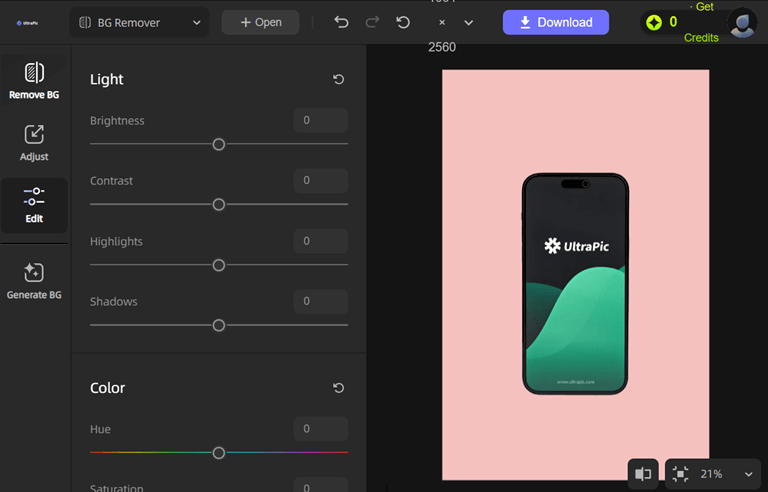The image size is (768, 492).
Task: Click the Hue rainbow slider handle
Action: pos(218,453)
